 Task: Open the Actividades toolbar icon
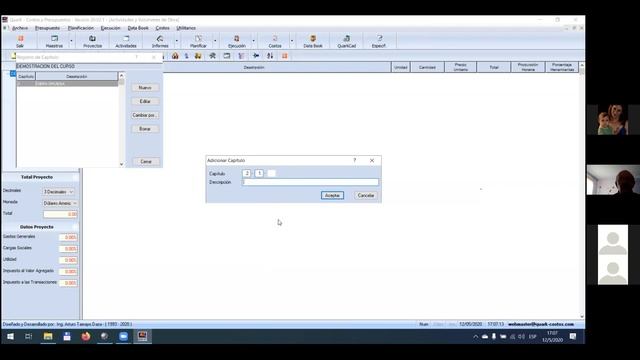(126, 41)
